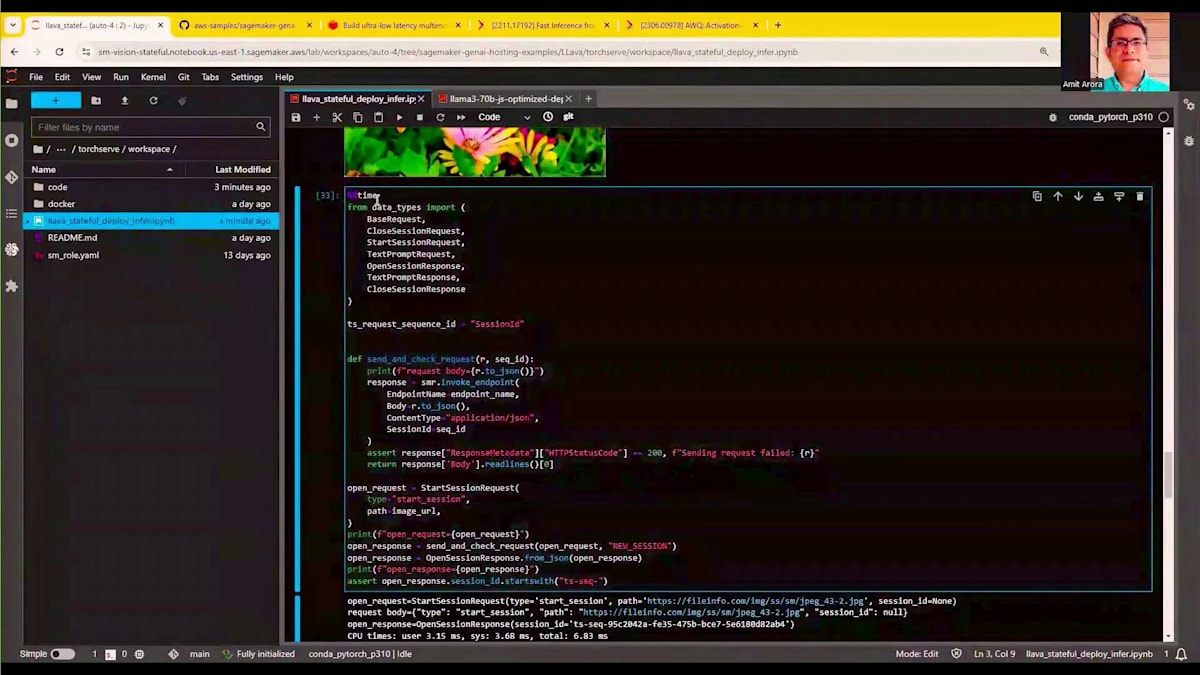Open the File menu
This screenshot has width=1200, height=675.
[x=36, y=77]
